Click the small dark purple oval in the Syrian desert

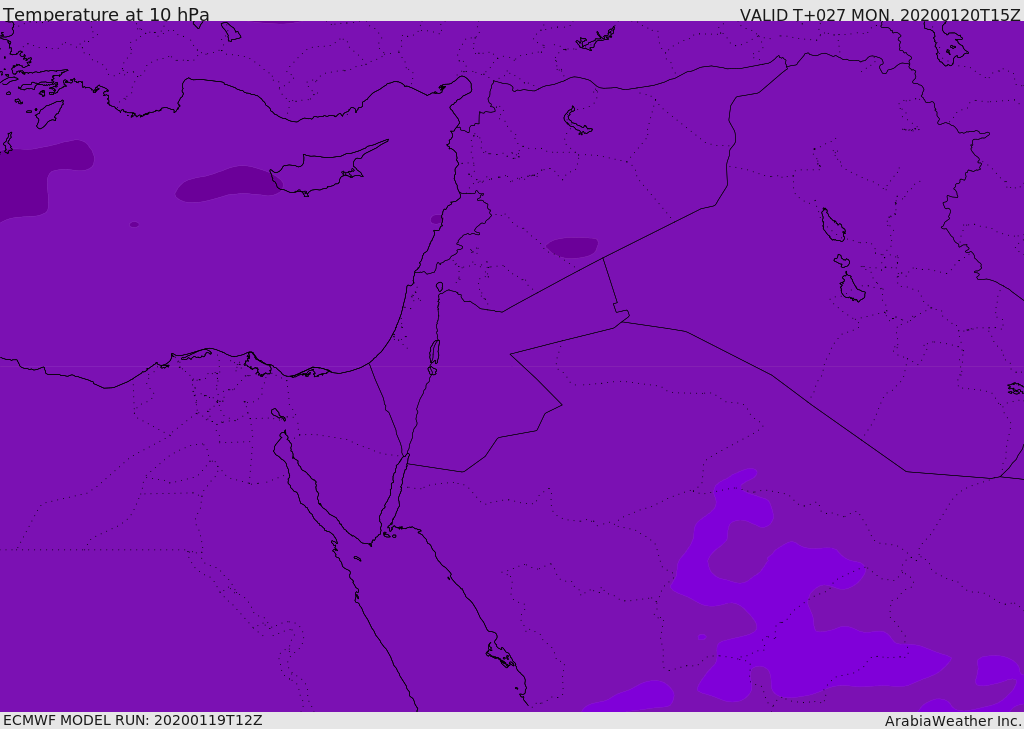pos(572,247)
